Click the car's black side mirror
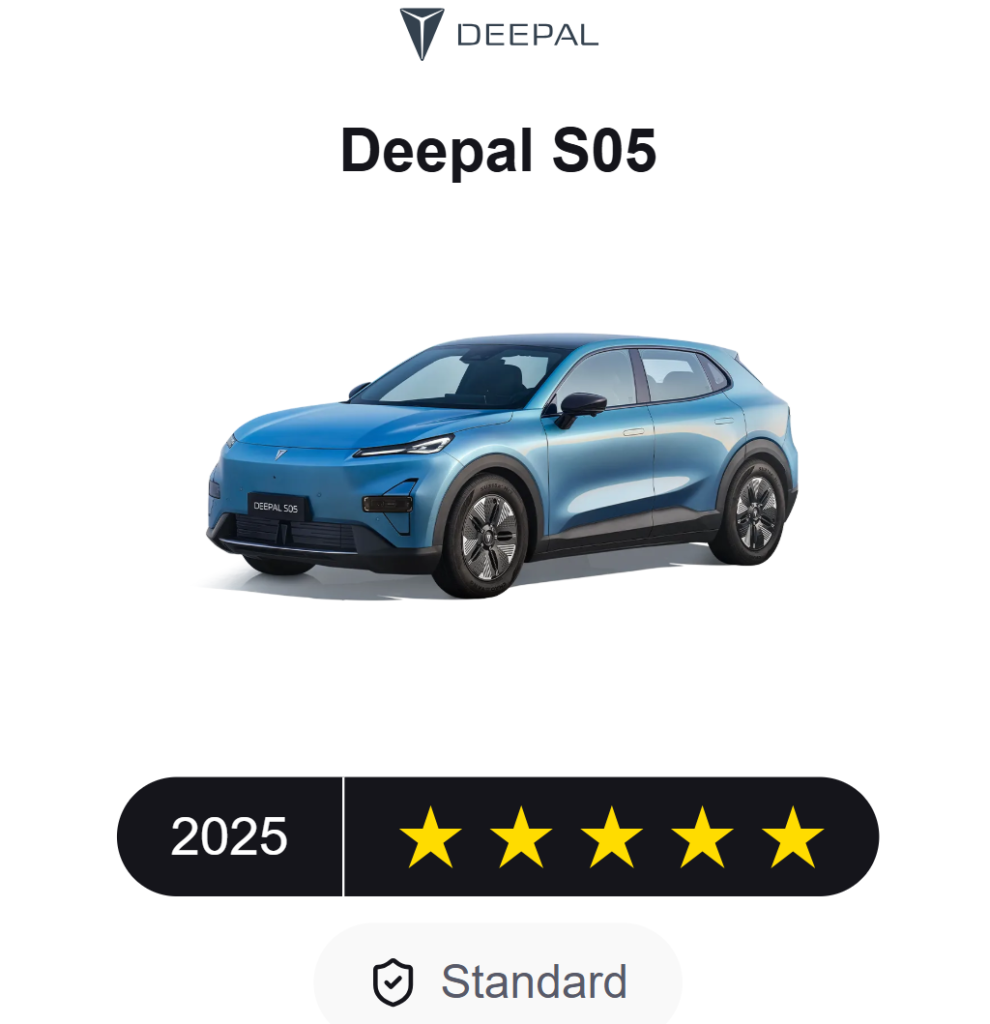This screenshot has width=990, height=1024. coord(580,408)
